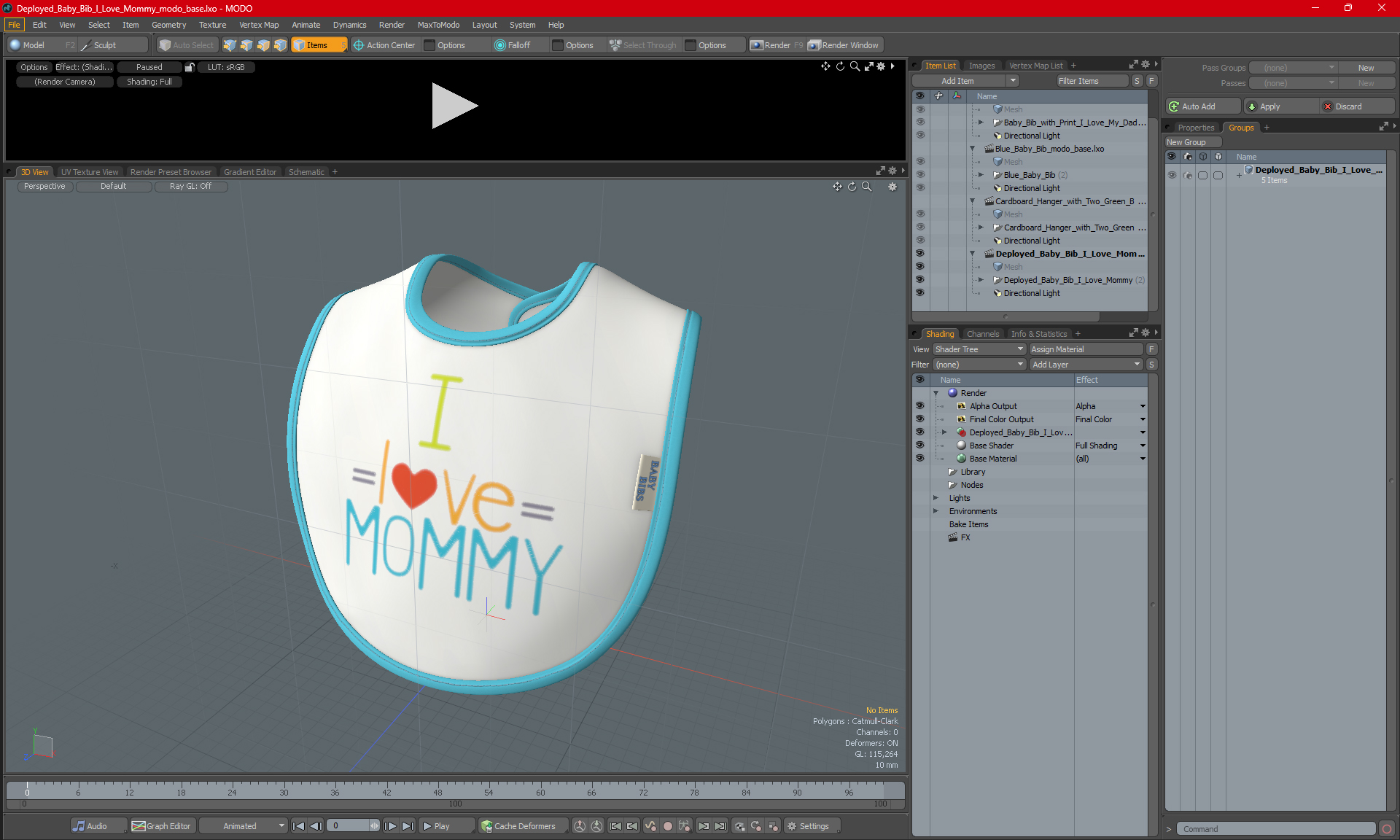Click the zoom icon in 3D viewport
The image size is (1400, 840).
point(866,187)
